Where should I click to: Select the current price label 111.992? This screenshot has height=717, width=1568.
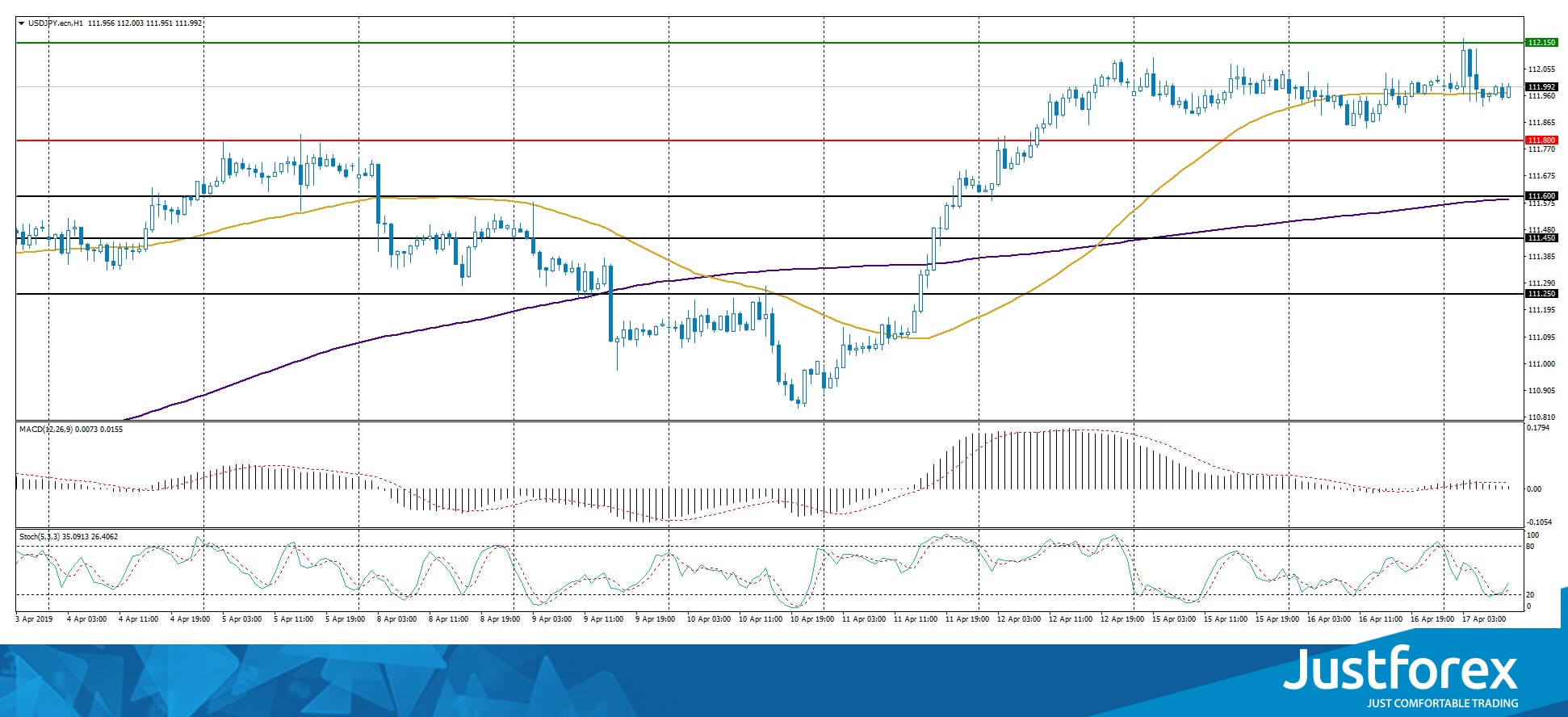(1541, 87)
